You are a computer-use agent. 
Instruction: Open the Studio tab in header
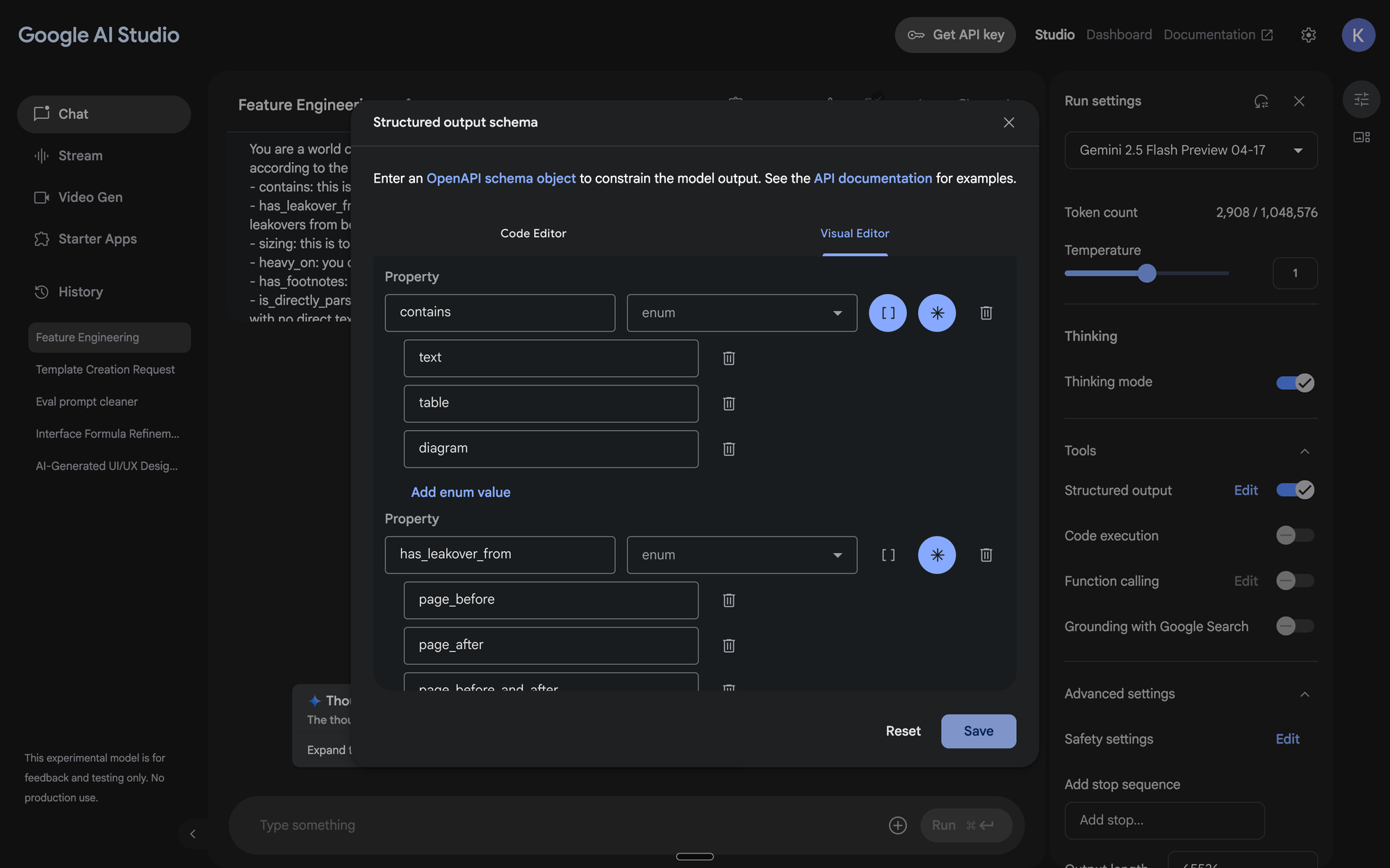click(x=1054, y=35)
